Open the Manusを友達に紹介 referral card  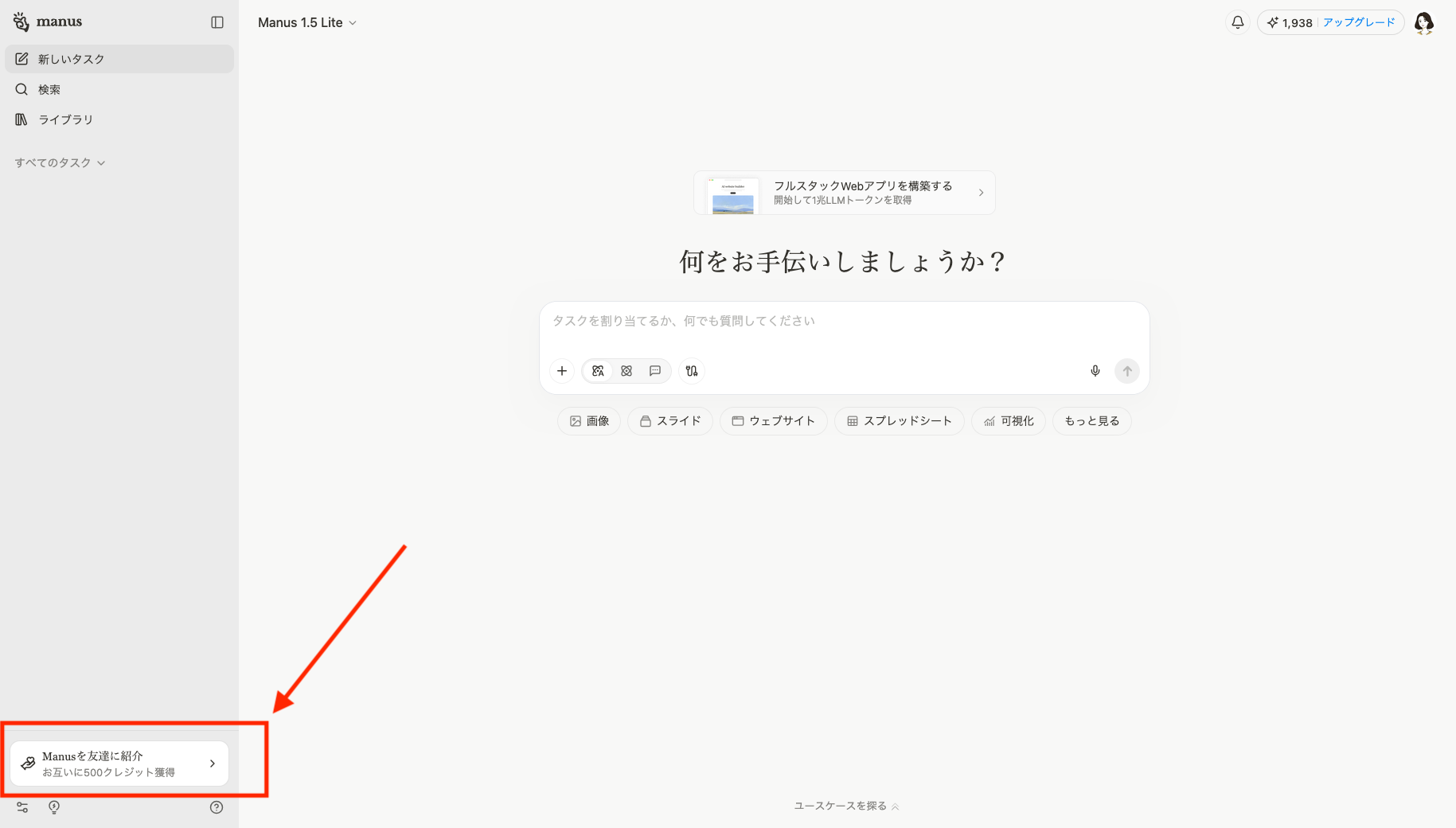tap(118, 763)
